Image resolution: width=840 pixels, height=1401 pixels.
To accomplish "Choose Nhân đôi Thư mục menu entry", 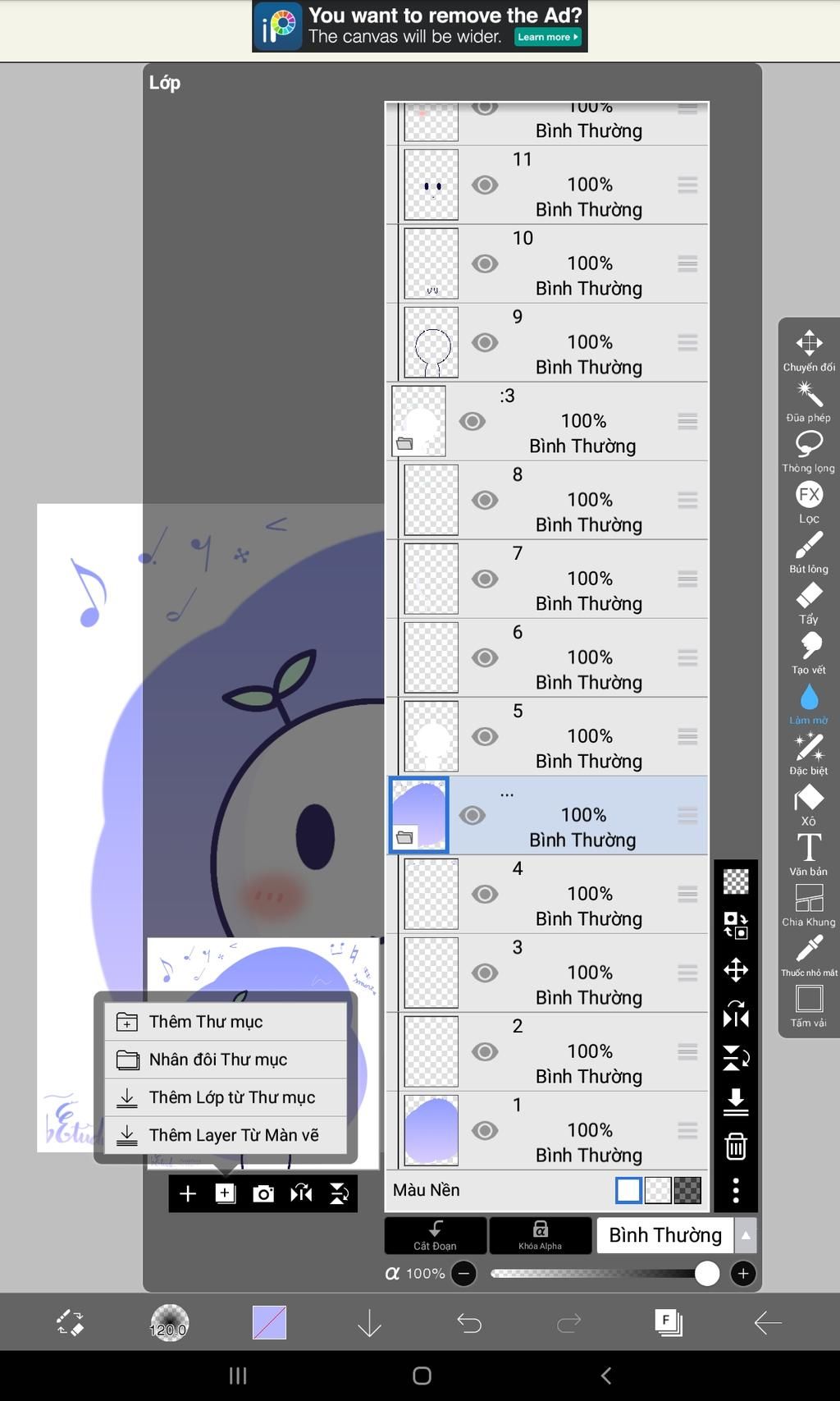I will point(226,1060).
